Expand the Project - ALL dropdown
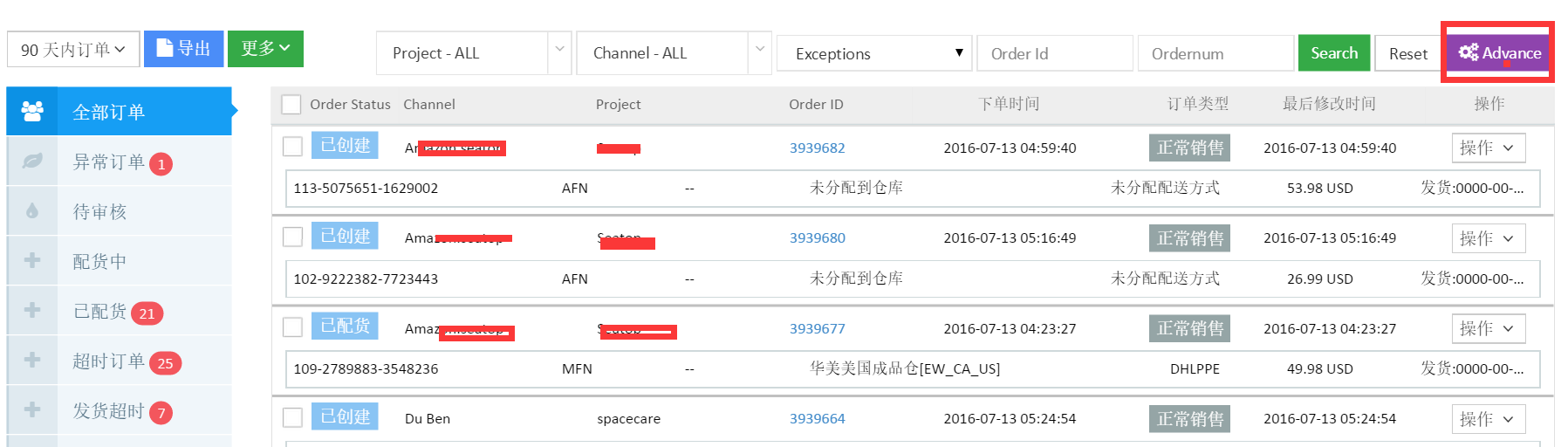This screenshot has height=447, width=1568. (x=474, y=53)
